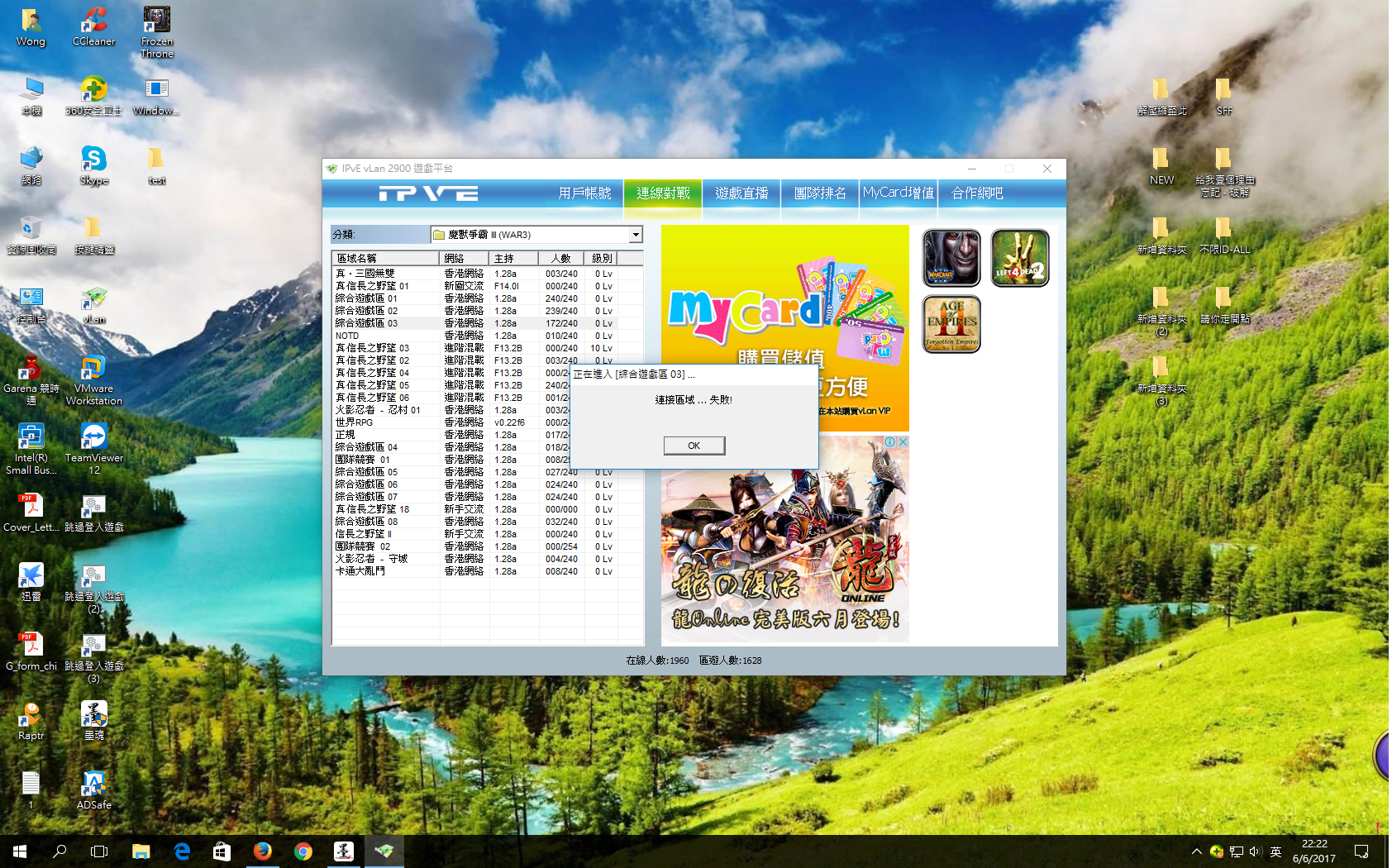This screenshot has height=868, width=1392.
Task: Open the 迅雷 desktop shortcut
Action: tap(31, 582)
